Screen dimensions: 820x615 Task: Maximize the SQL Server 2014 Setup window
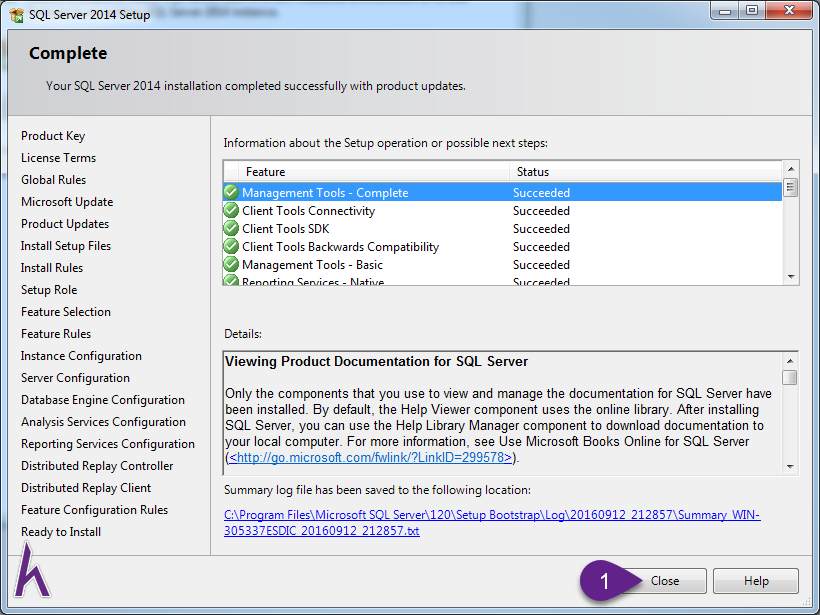pos(752,10)
